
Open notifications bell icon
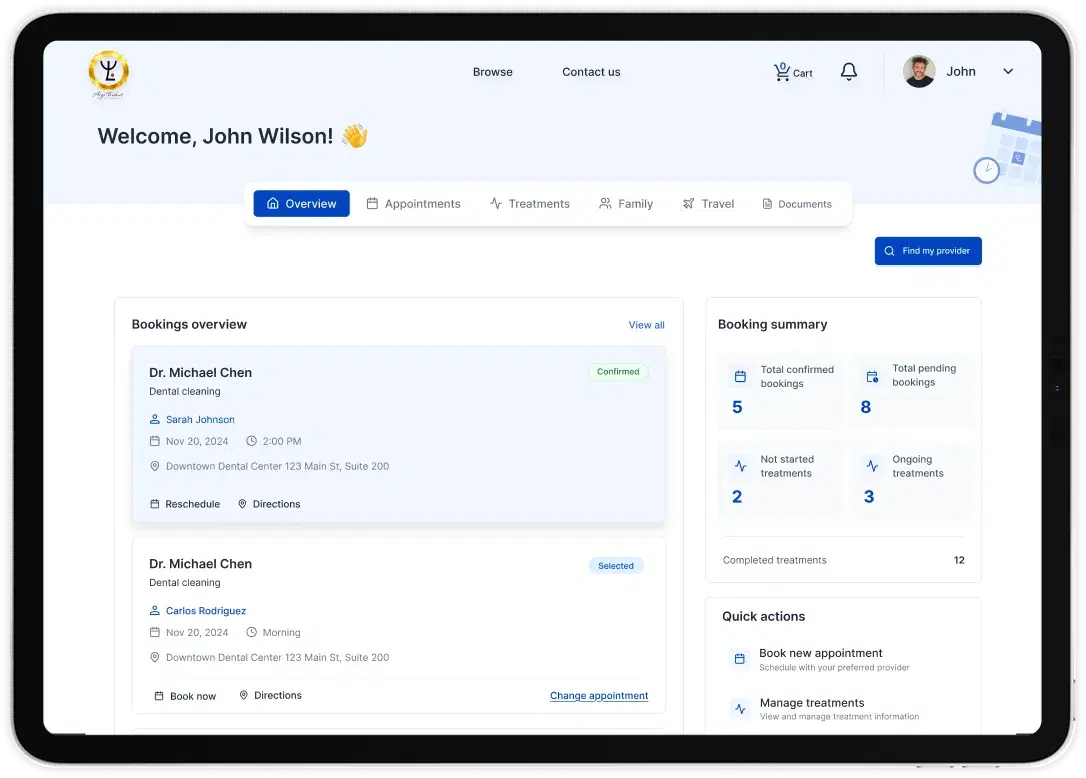[848, 71]
